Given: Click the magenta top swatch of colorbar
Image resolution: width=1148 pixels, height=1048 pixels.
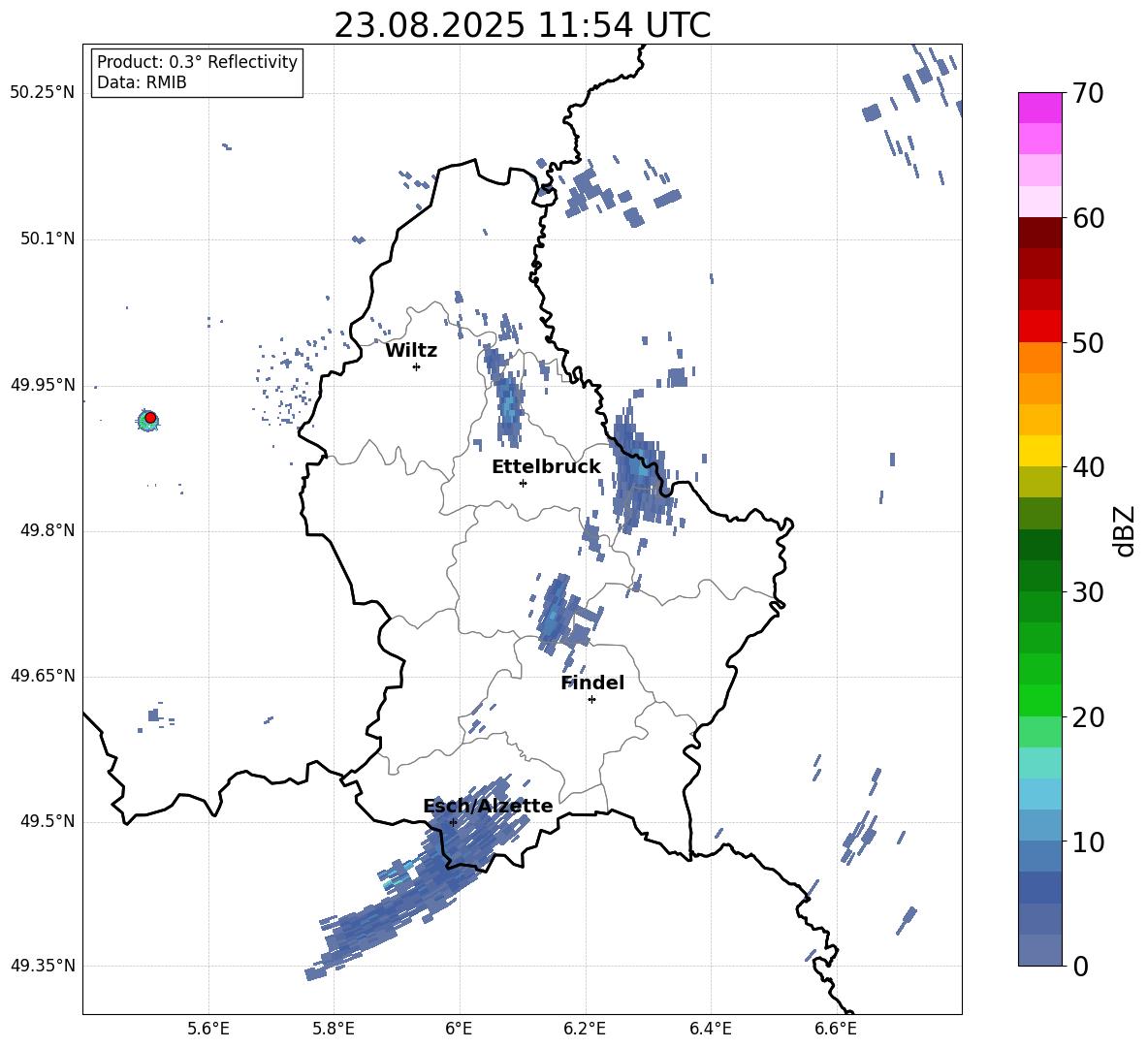Looking at the screenshot, I should [x=1039, y=108].
